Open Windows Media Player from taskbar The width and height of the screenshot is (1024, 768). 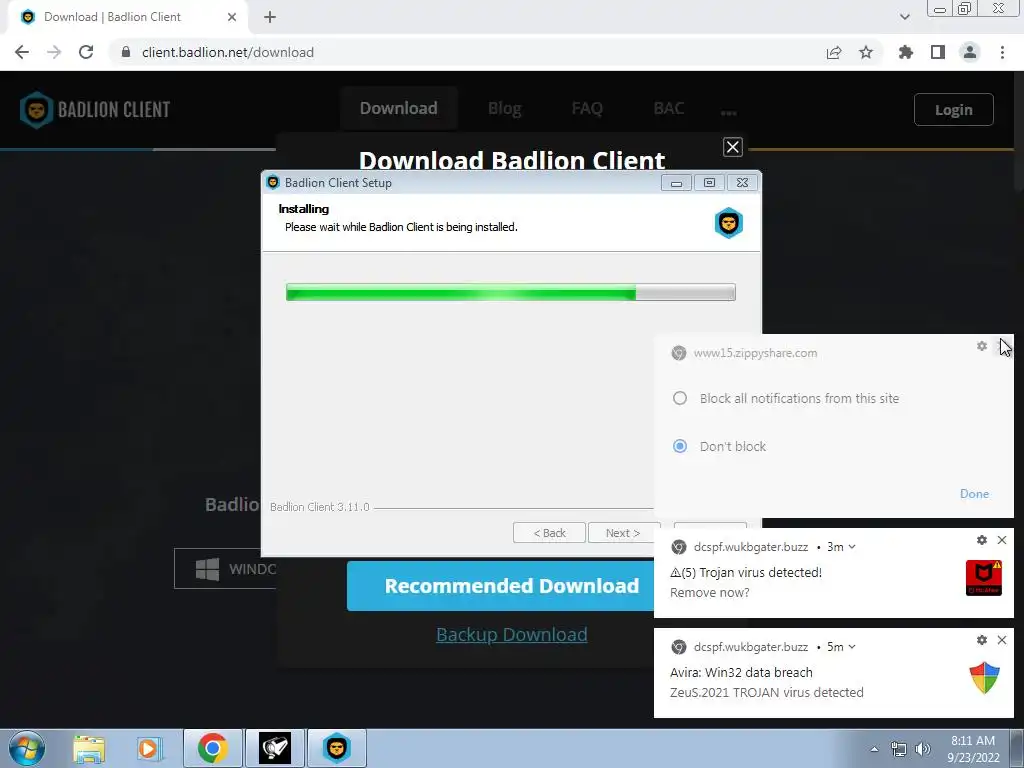(x=150, y=748)
